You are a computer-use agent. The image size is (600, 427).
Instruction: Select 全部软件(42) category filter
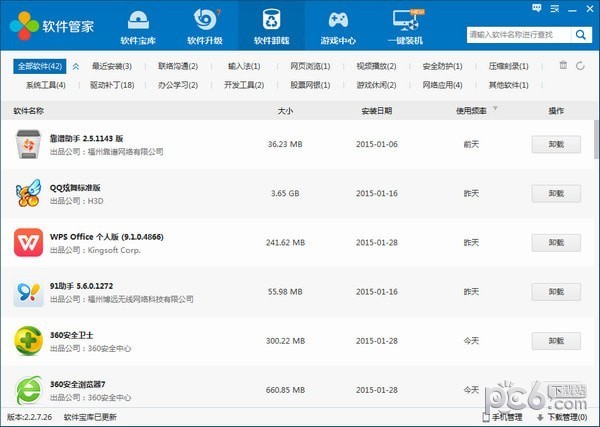click(40, 66)
